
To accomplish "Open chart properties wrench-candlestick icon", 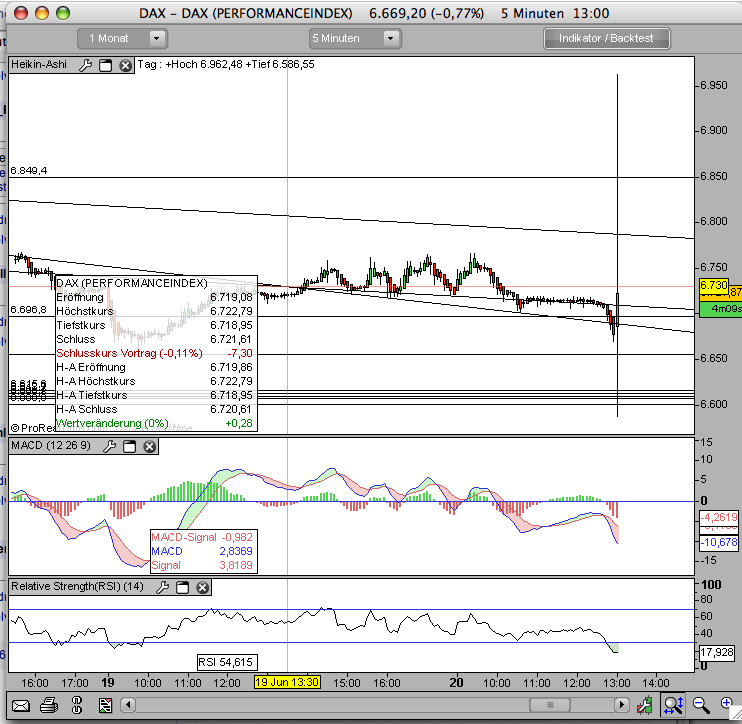I will coord(644,705).
